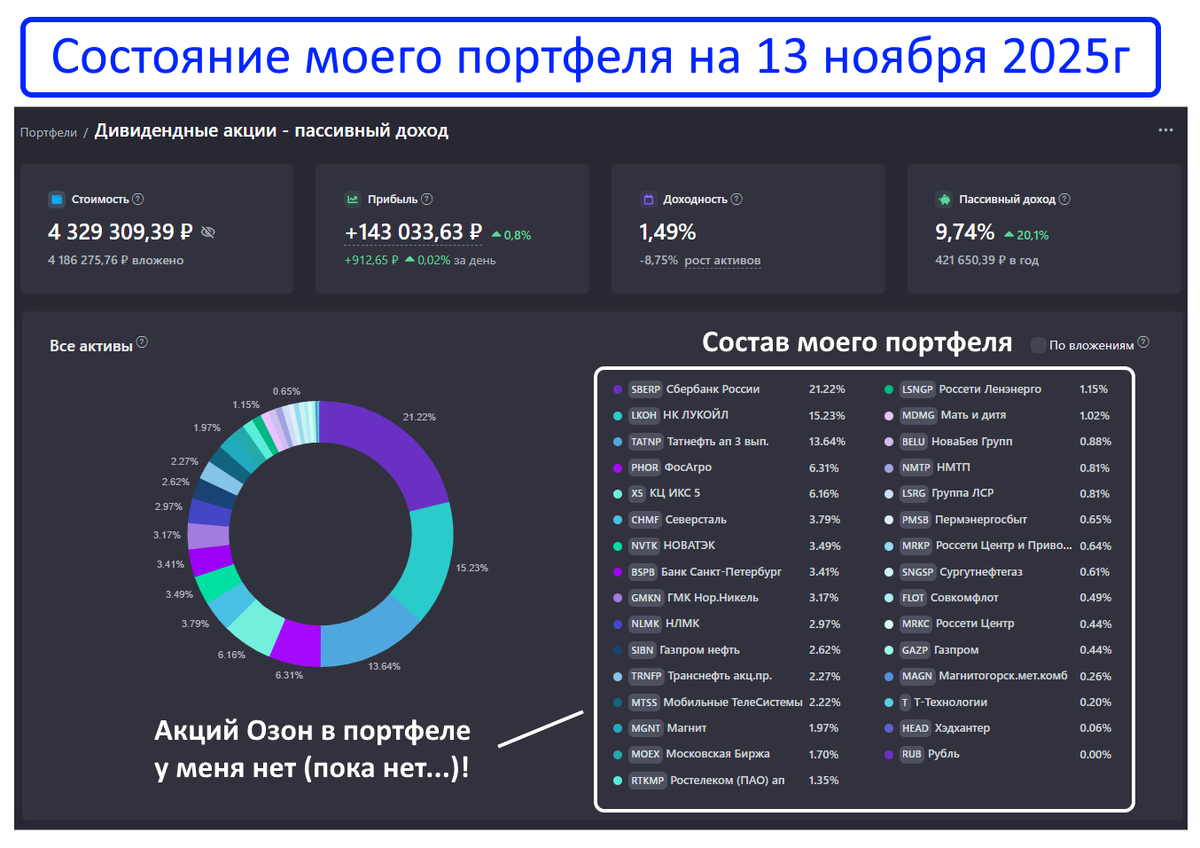This screenshot has height=848, width=1200.
Task: Click the profit value +143 033,63 ₽
Action: pyautogui.click(x=414, y=232)
